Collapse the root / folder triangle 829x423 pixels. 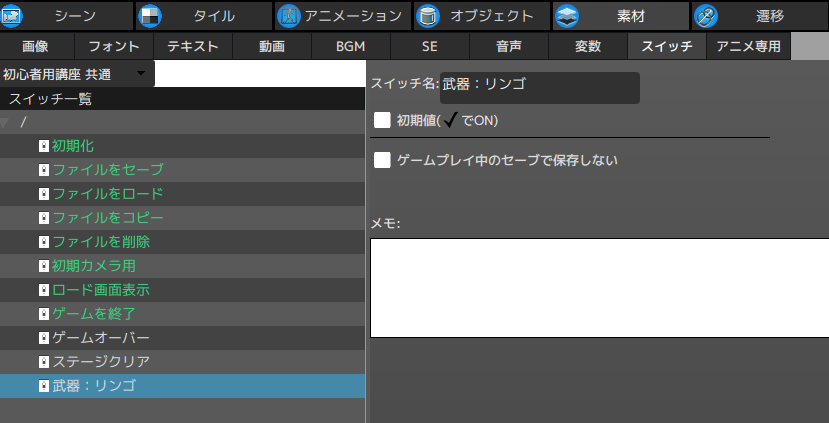pyautogui.click(x=5, y=123)
